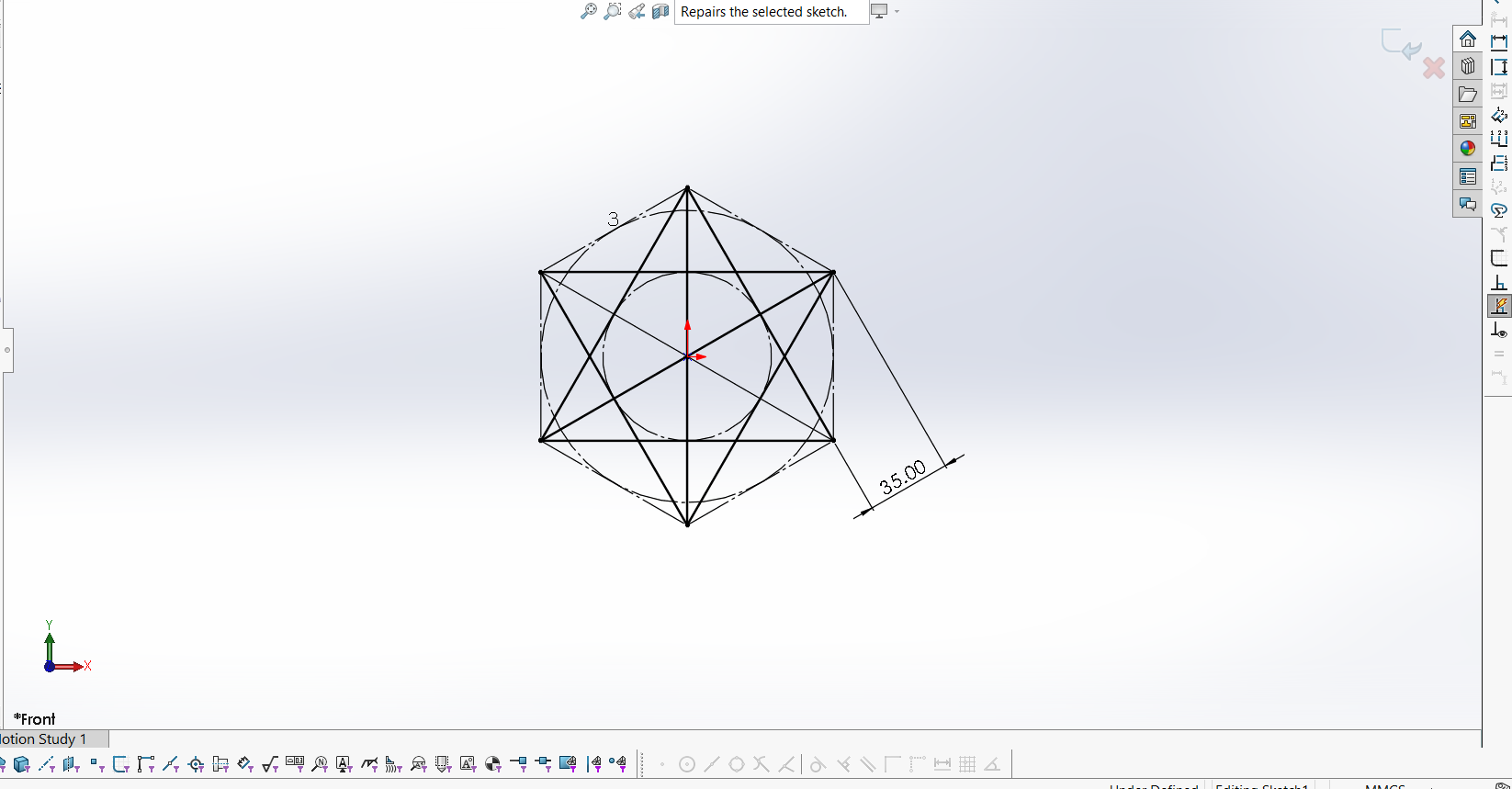The height and width of the screenshot is (789, 1512).
Task: Select the 35.00 dimension text
Action: click(x=902, y=479)
